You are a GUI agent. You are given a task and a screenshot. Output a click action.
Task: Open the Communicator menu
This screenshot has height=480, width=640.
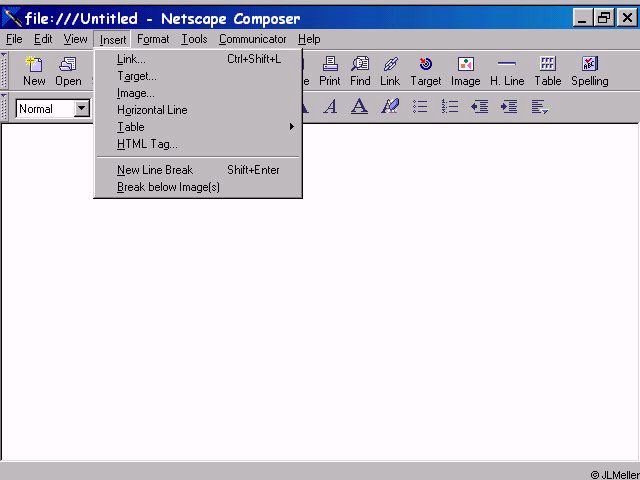click(x=252, y=39)
